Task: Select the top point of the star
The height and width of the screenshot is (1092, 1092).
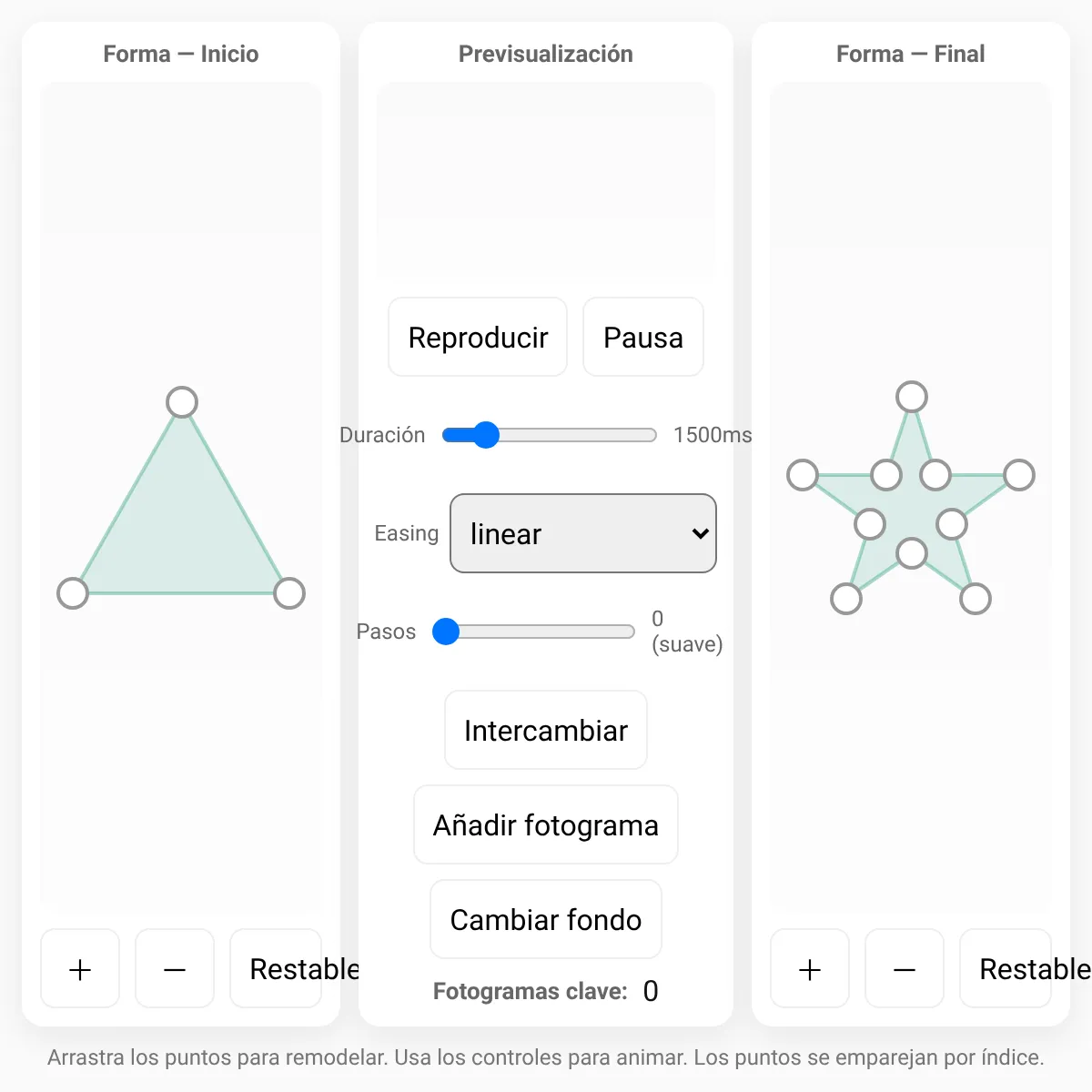Action: coord(912,397)
